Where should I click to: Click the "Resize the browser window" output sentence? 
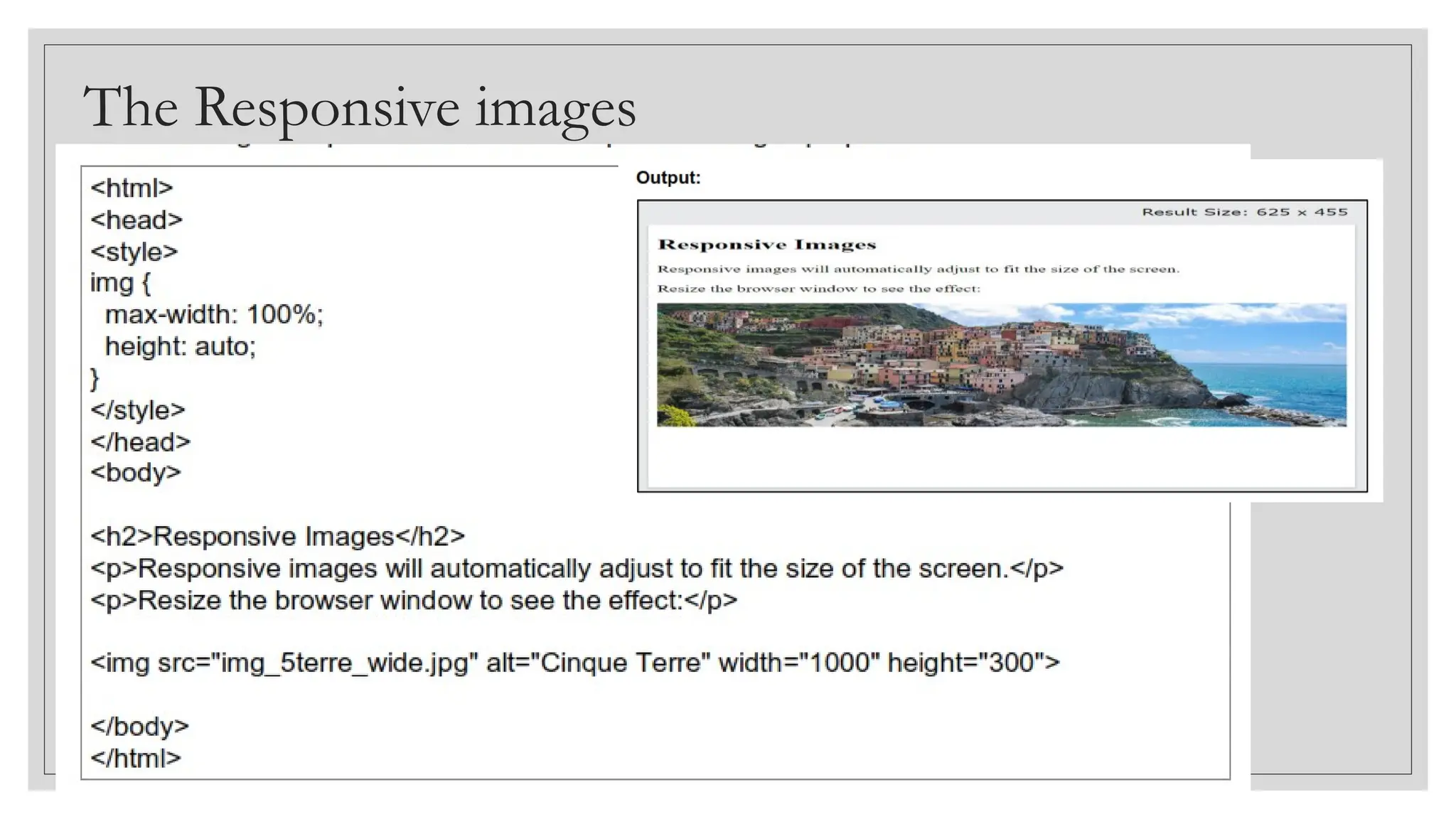tap(818, 289)
